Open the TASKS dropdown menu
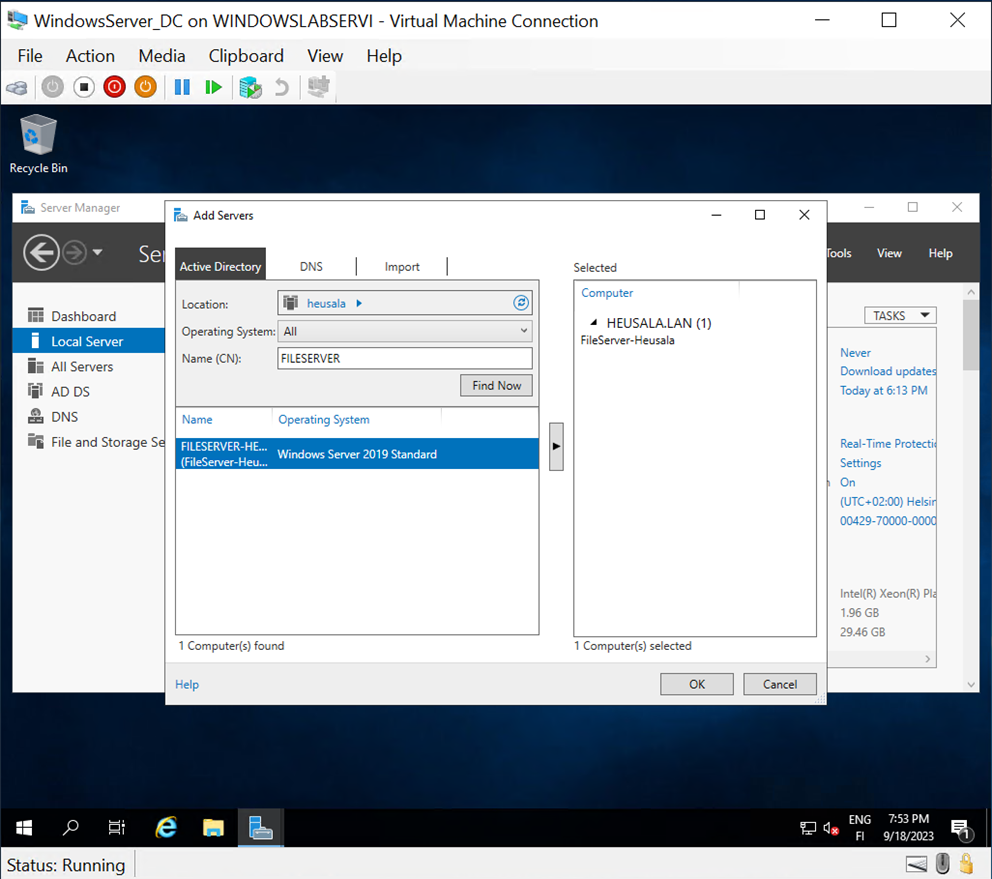 click(x=898, y=315)
